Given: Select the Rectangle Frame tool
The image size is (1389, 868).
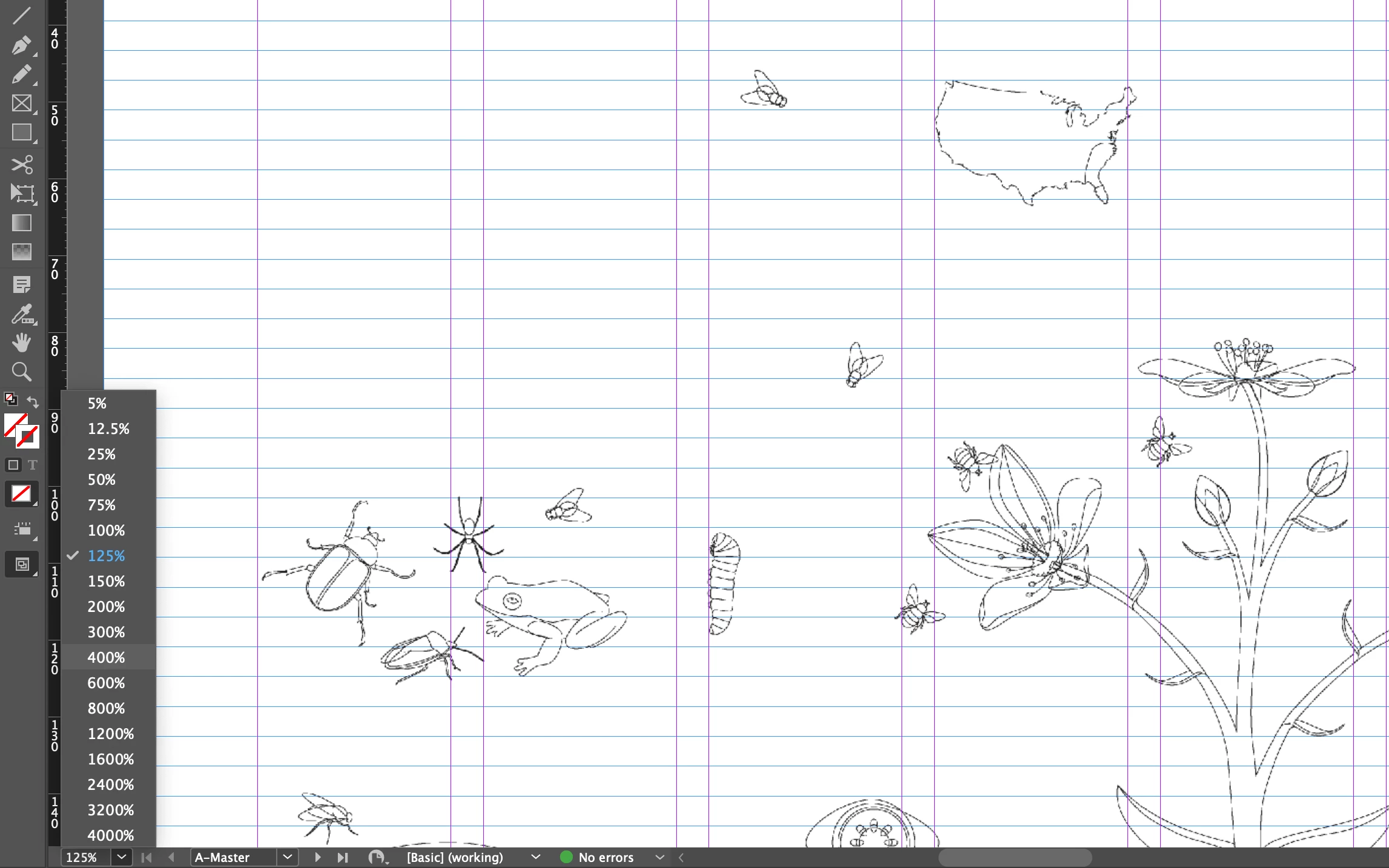Looking at the screenshot, I should tap(21, 104).
